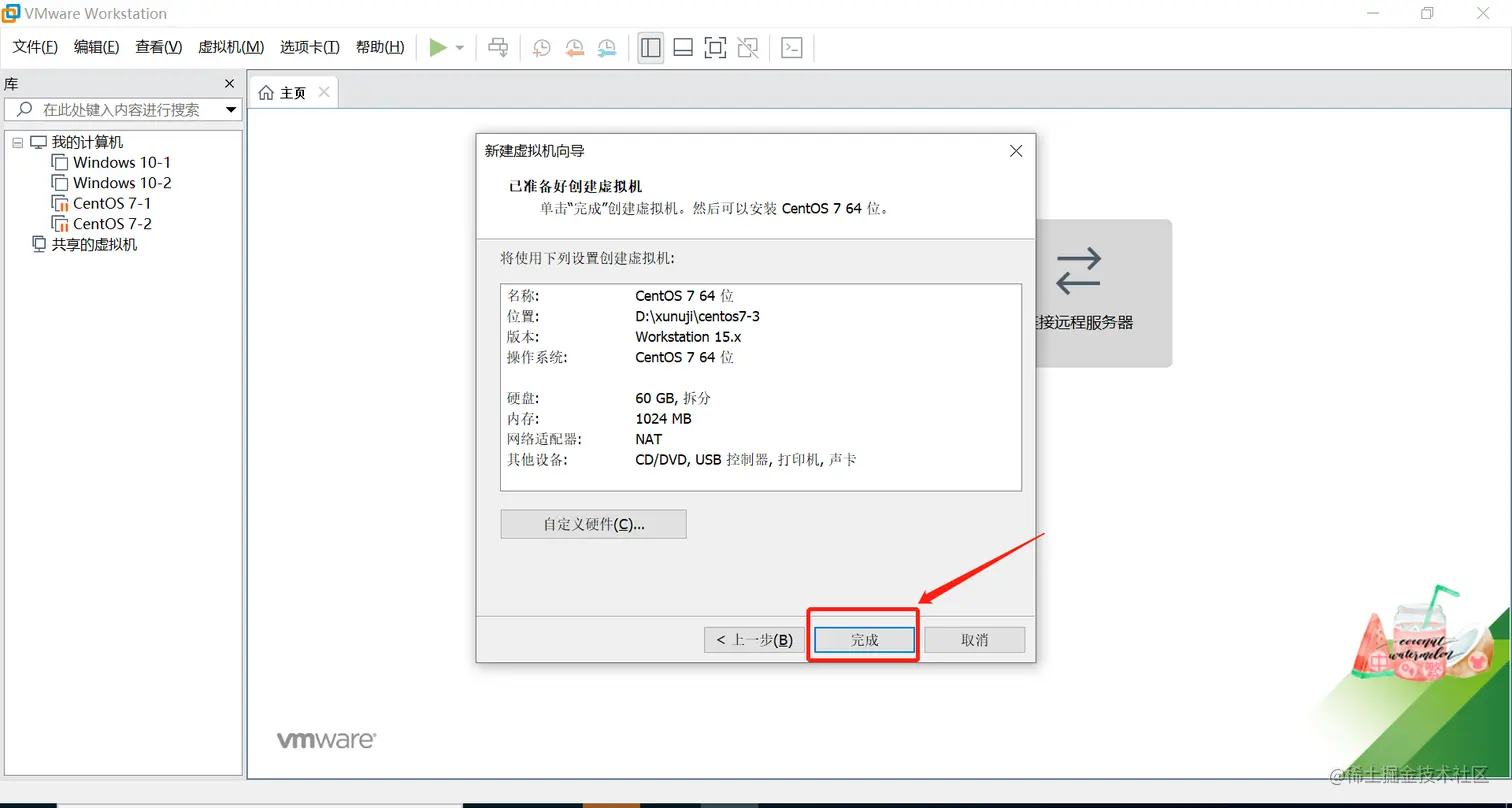Screen dimensions: 1512x808
Task: Select CentOS 7-1 in the library
Action: tap(112, 203)
